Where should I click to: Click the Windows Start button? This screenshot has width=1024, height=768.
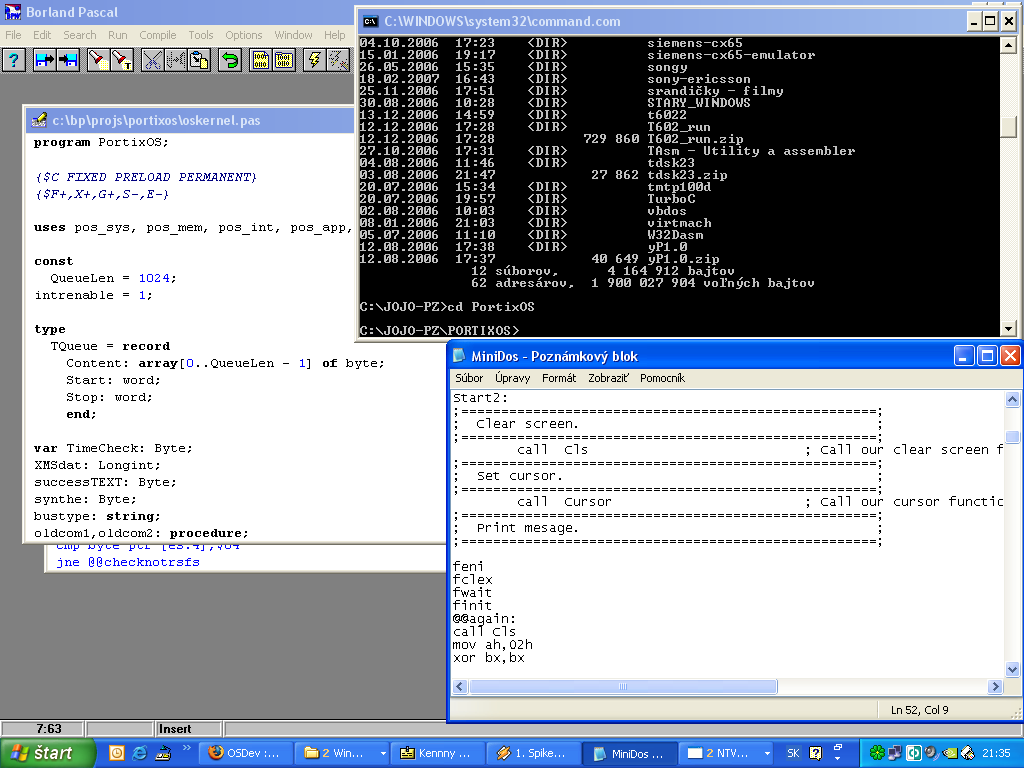click(47, 753)
